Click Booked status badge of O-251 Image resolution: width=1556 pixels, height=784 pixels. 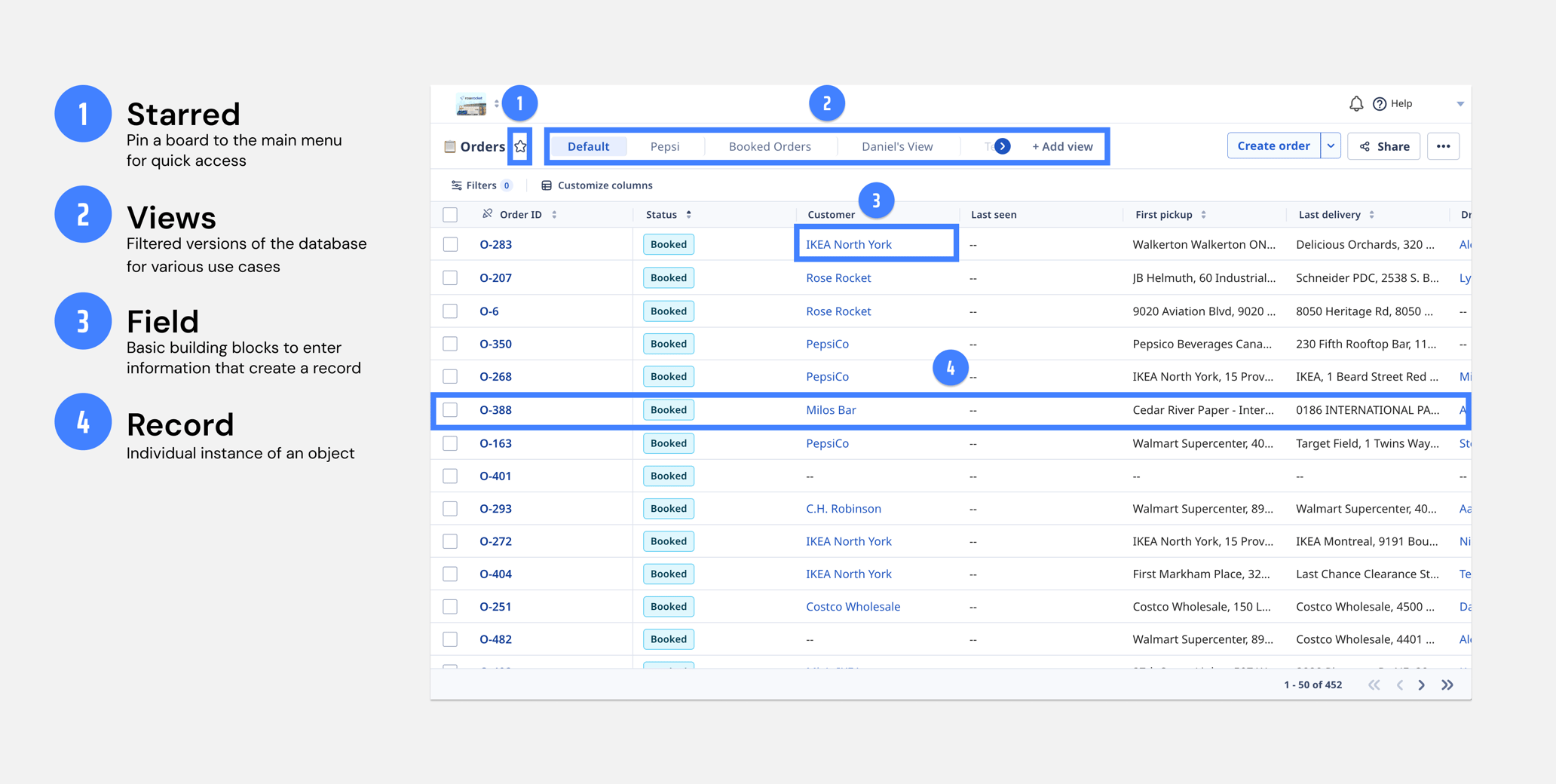(668, 607)
